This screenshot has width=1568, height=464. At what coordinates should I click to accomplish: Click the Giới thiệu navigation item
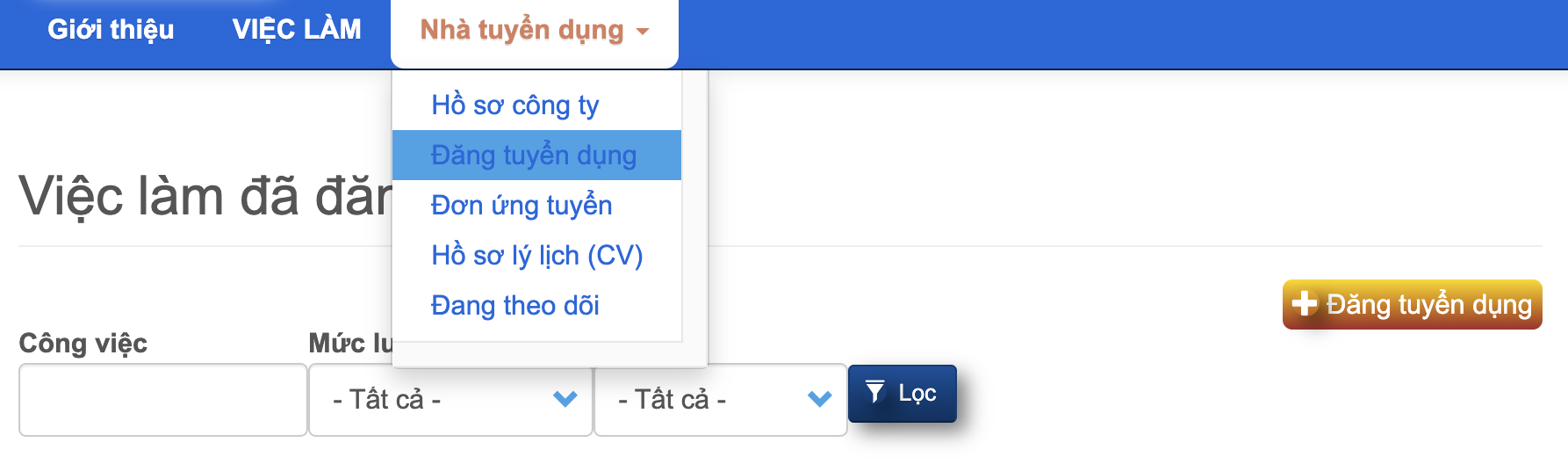[x=111, y=30]
